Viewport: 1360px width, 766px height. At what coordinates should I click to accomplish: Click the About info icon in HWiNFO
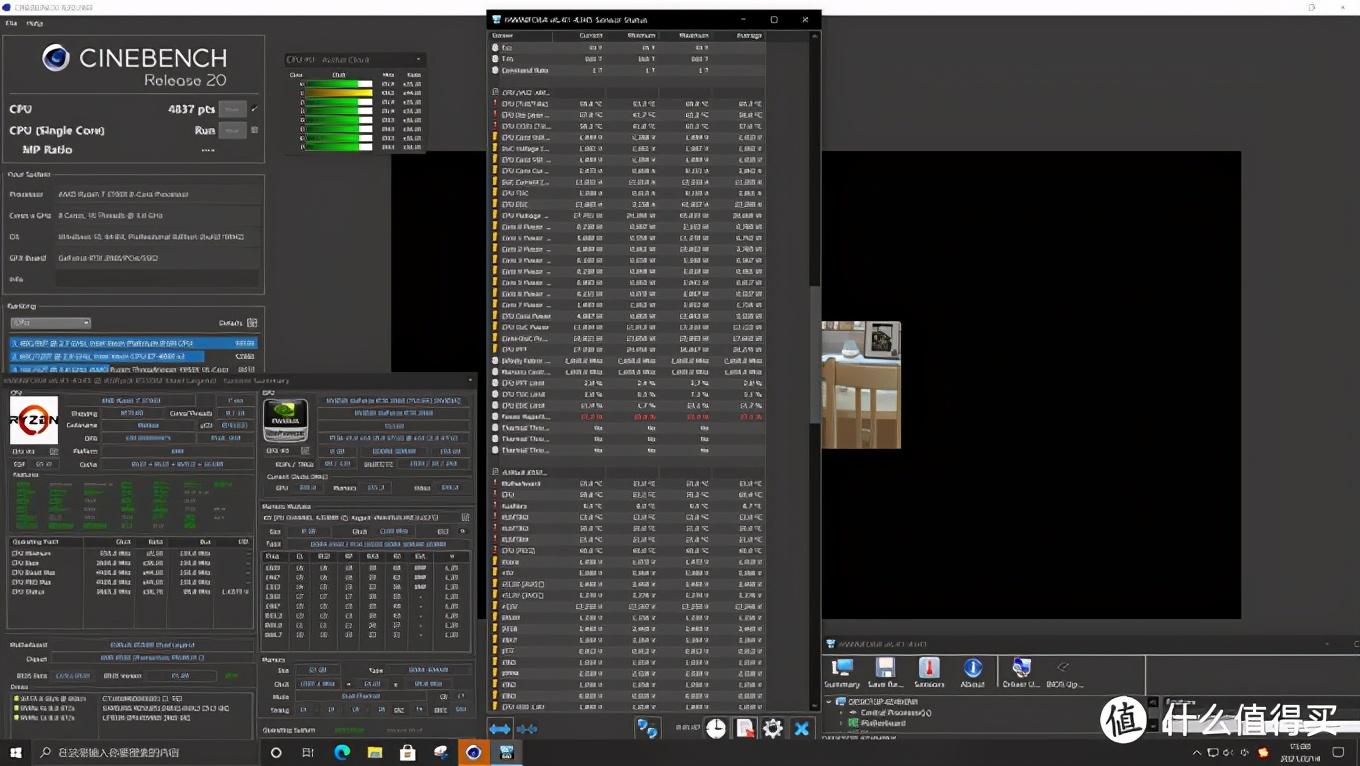[x=972, y=671]
